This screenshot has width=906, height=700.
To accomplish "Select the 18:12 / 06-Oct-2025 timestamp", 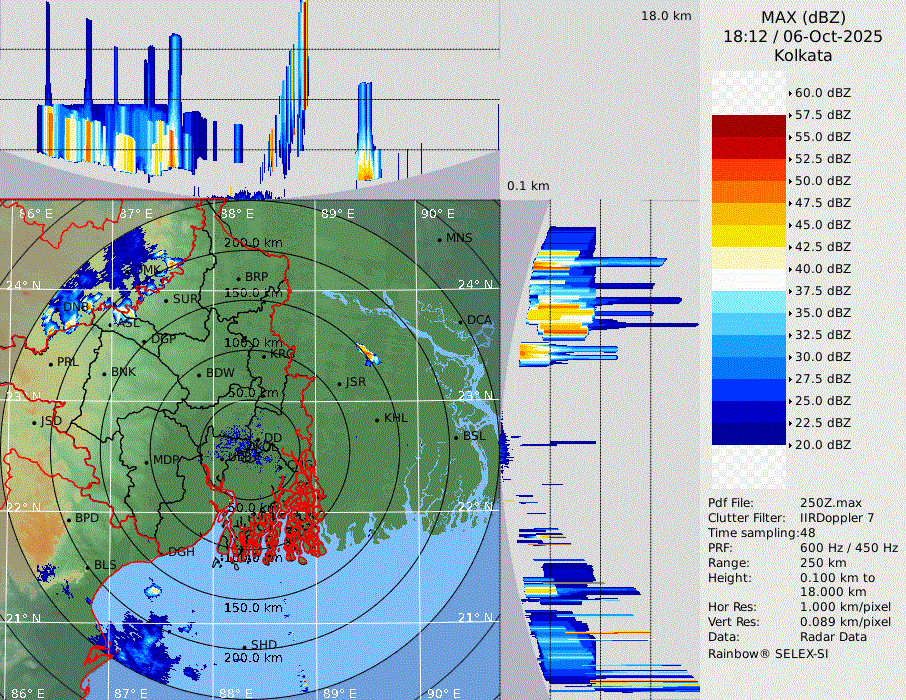I will tap(803, 36).
